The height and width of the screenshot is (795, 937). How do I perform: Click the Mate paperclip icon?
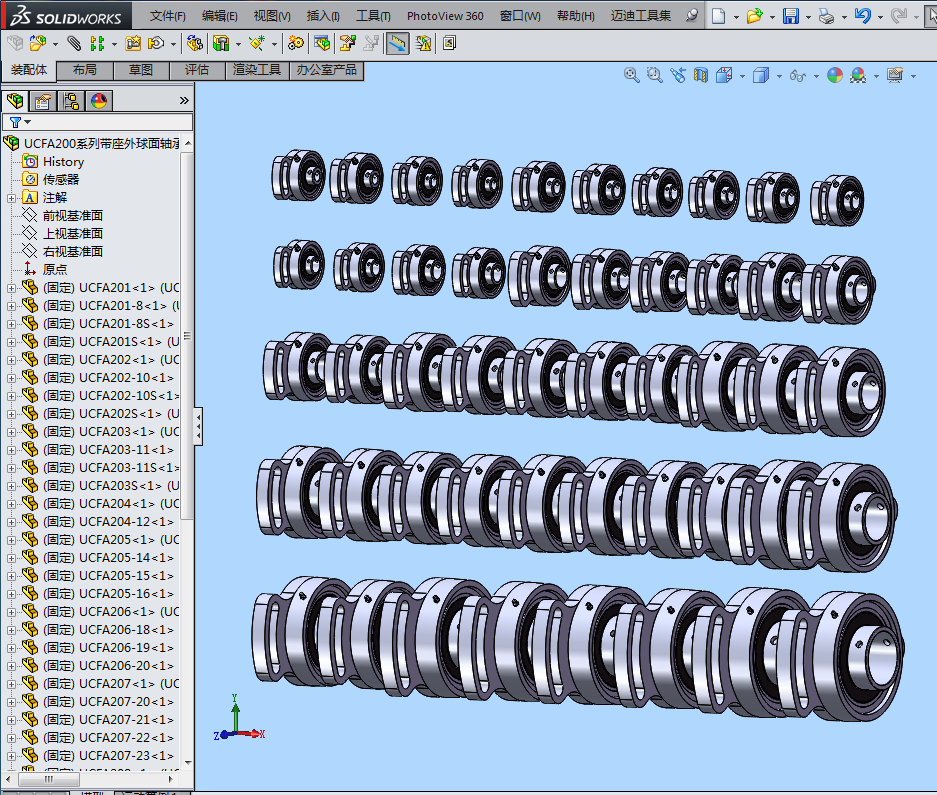tap(74, 43)
